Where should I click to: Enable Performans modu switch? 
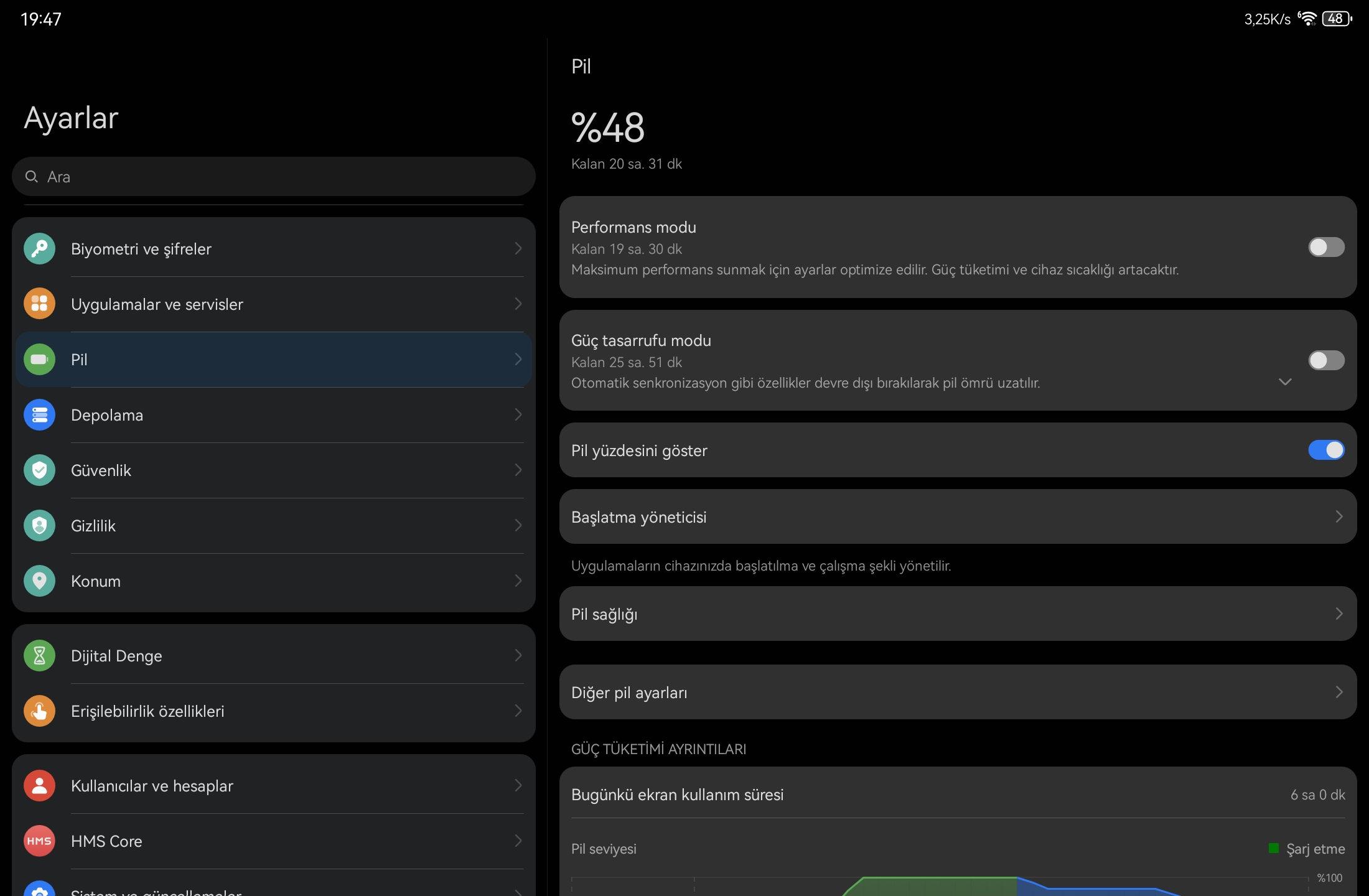pos(1326,248)
